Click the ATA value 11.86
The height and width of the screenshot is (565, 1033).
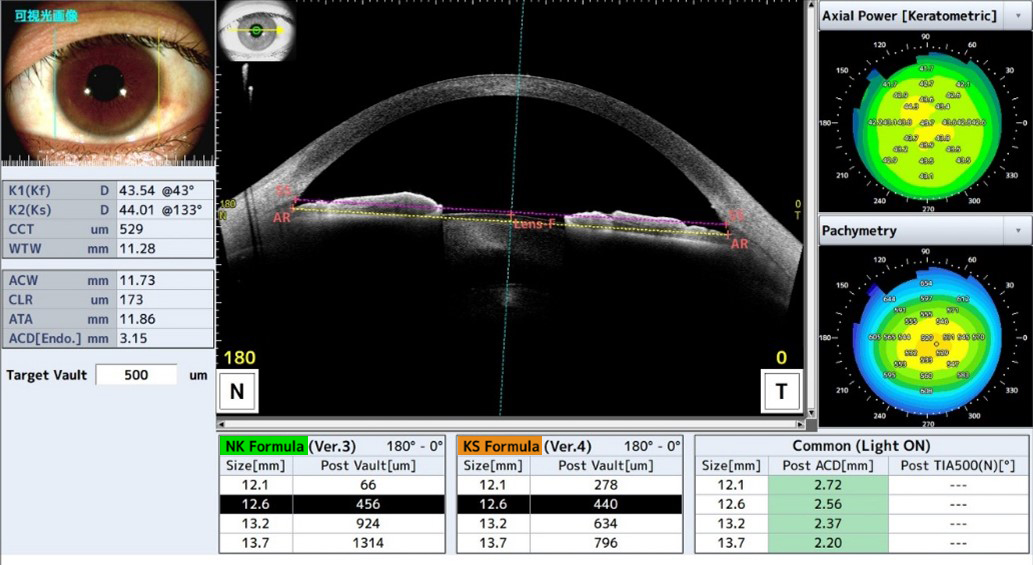(137, 319)
